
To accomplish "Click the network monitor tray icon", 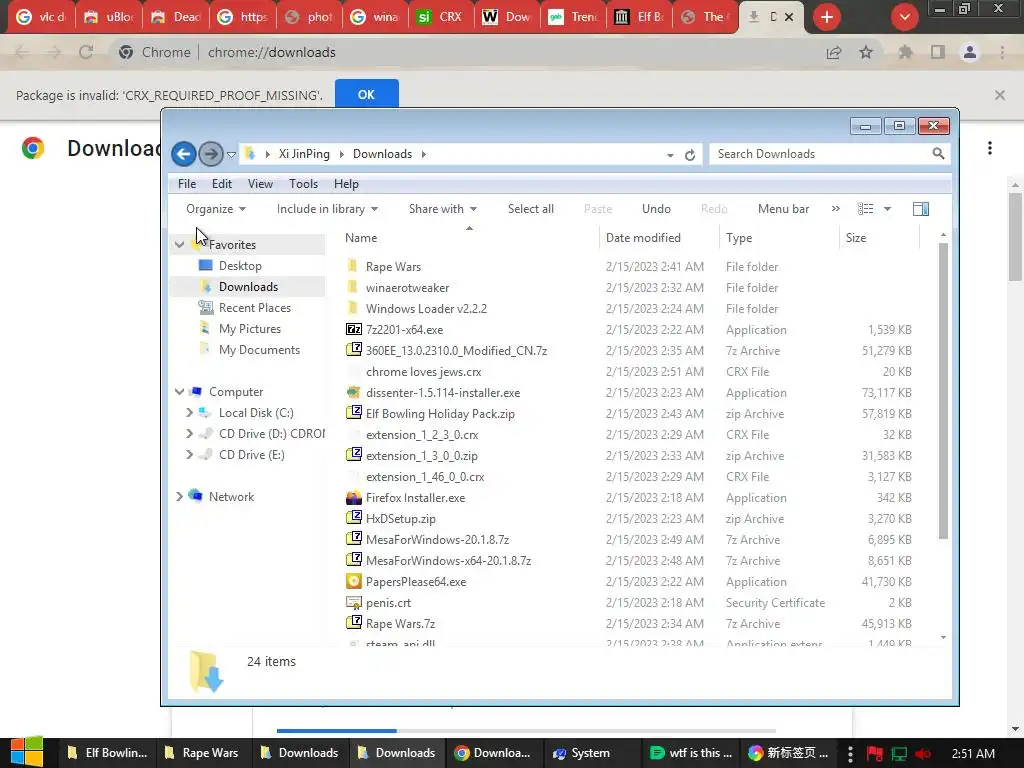I will tap(899, 753).
